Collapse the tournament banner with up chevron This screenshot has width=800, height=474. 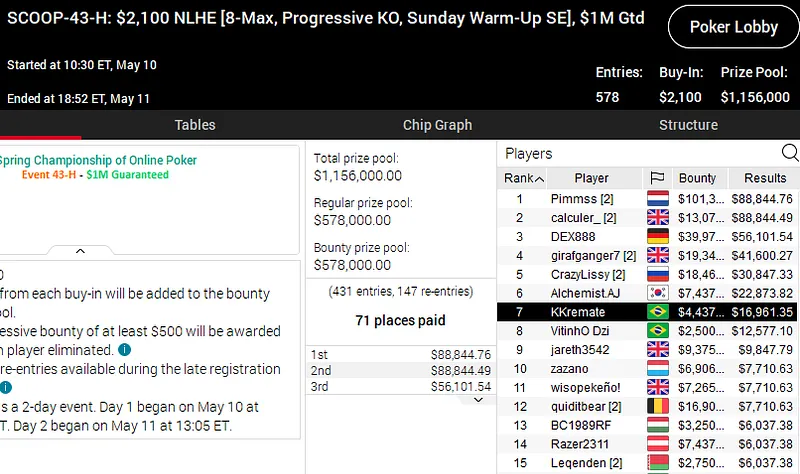(x=80, y=251)
